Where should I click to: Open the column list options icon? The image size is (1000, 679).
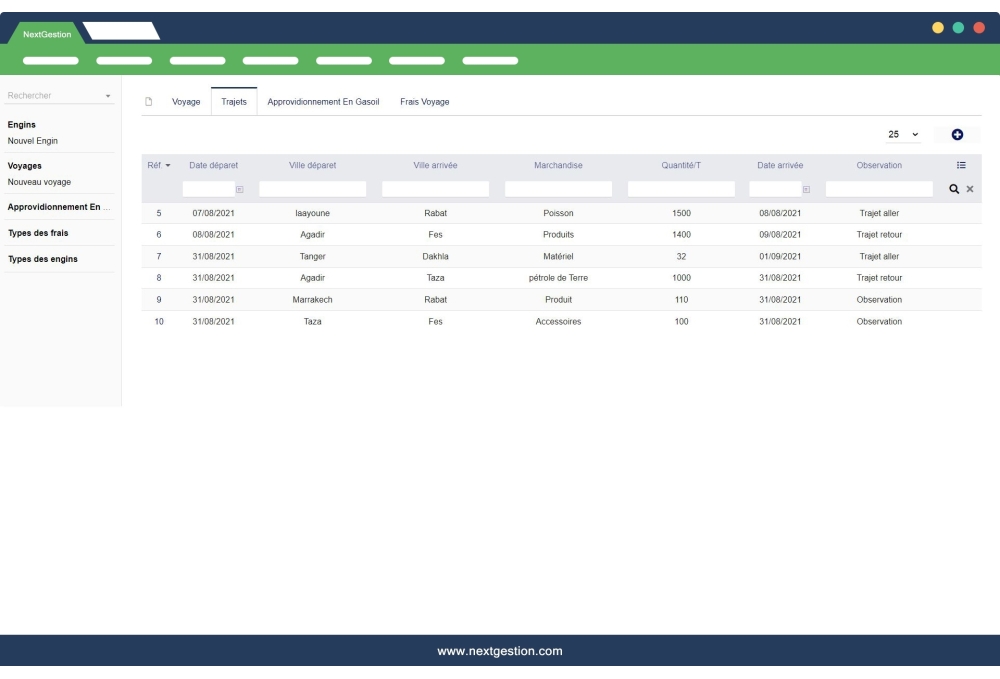coord(961,165)
